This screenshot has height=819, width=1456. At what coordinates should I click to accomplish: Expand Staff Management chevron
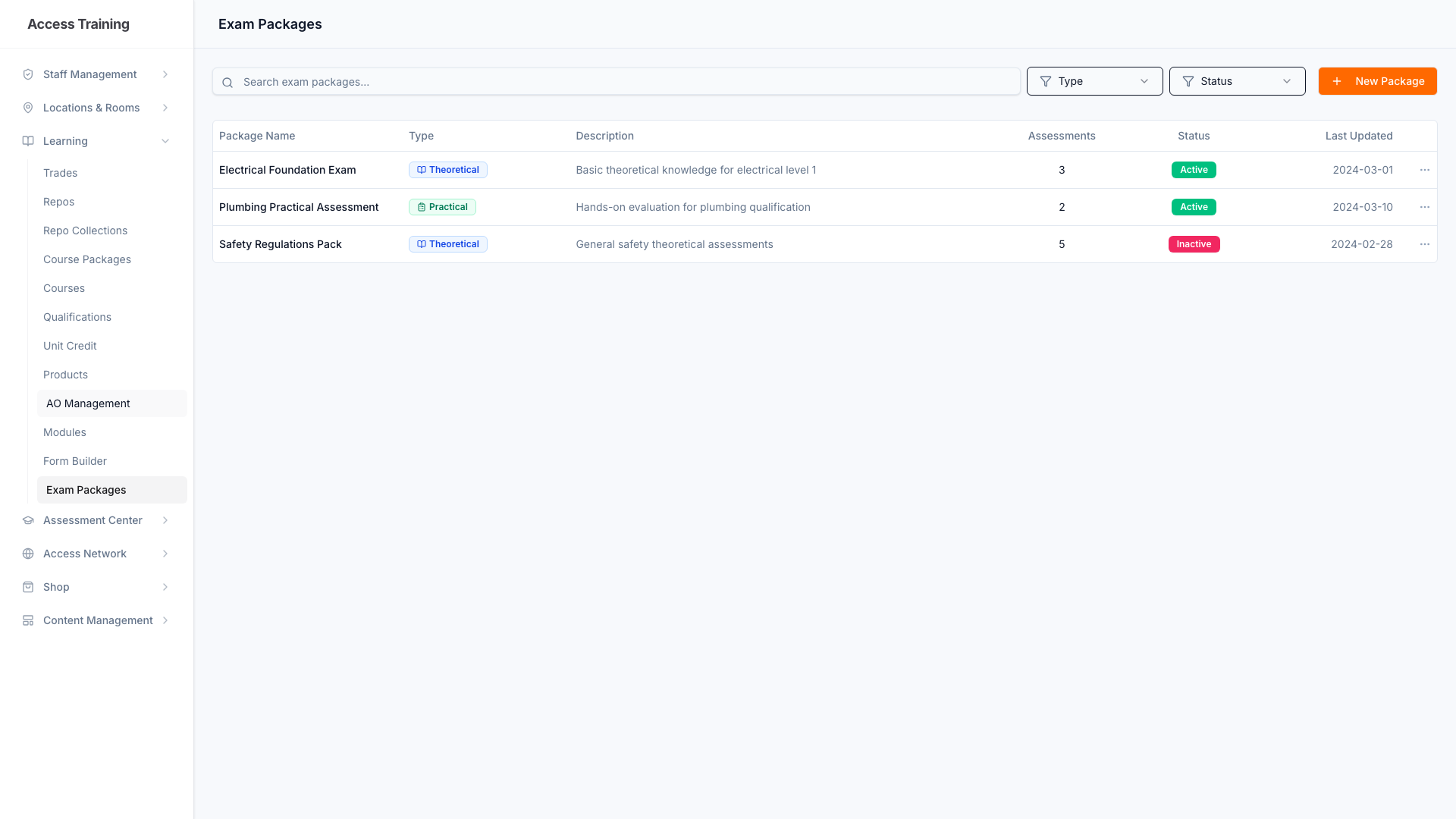[165, 74]
